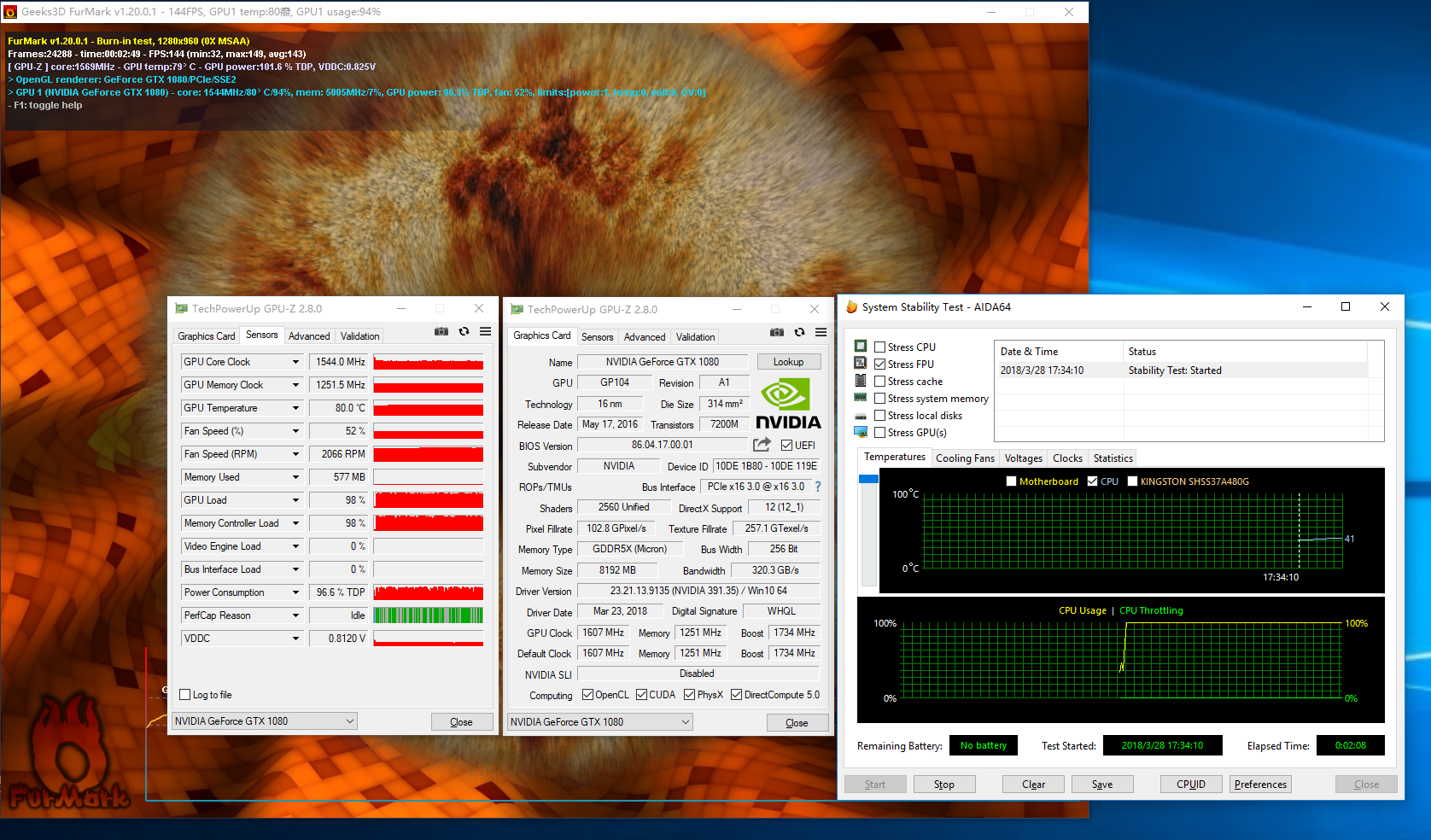1431x840 pixels.
Task: Click the blue vertical slider beside temperature graph
Action: pos(868,480)
